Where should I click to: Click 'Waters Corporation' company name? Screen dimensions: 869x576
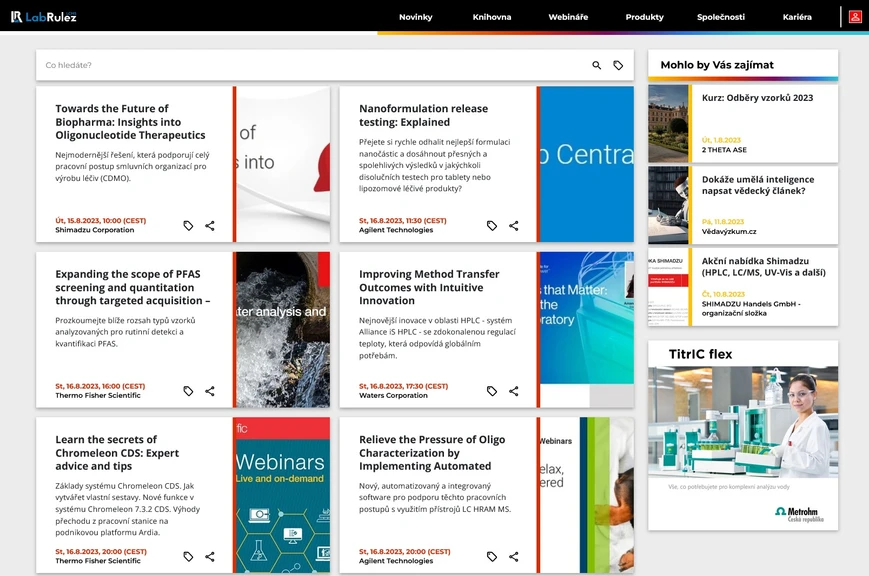coord(393,395)
